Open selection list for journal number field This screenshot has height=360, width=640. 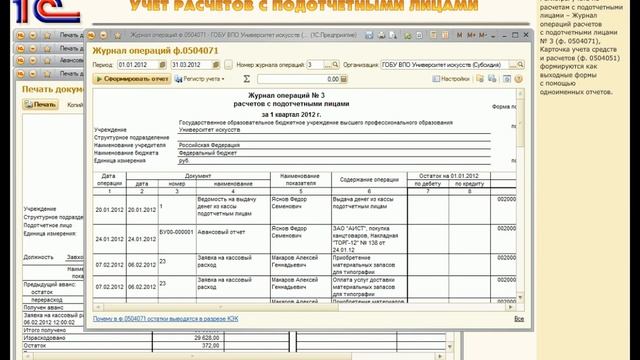click(x=327, y=65)
